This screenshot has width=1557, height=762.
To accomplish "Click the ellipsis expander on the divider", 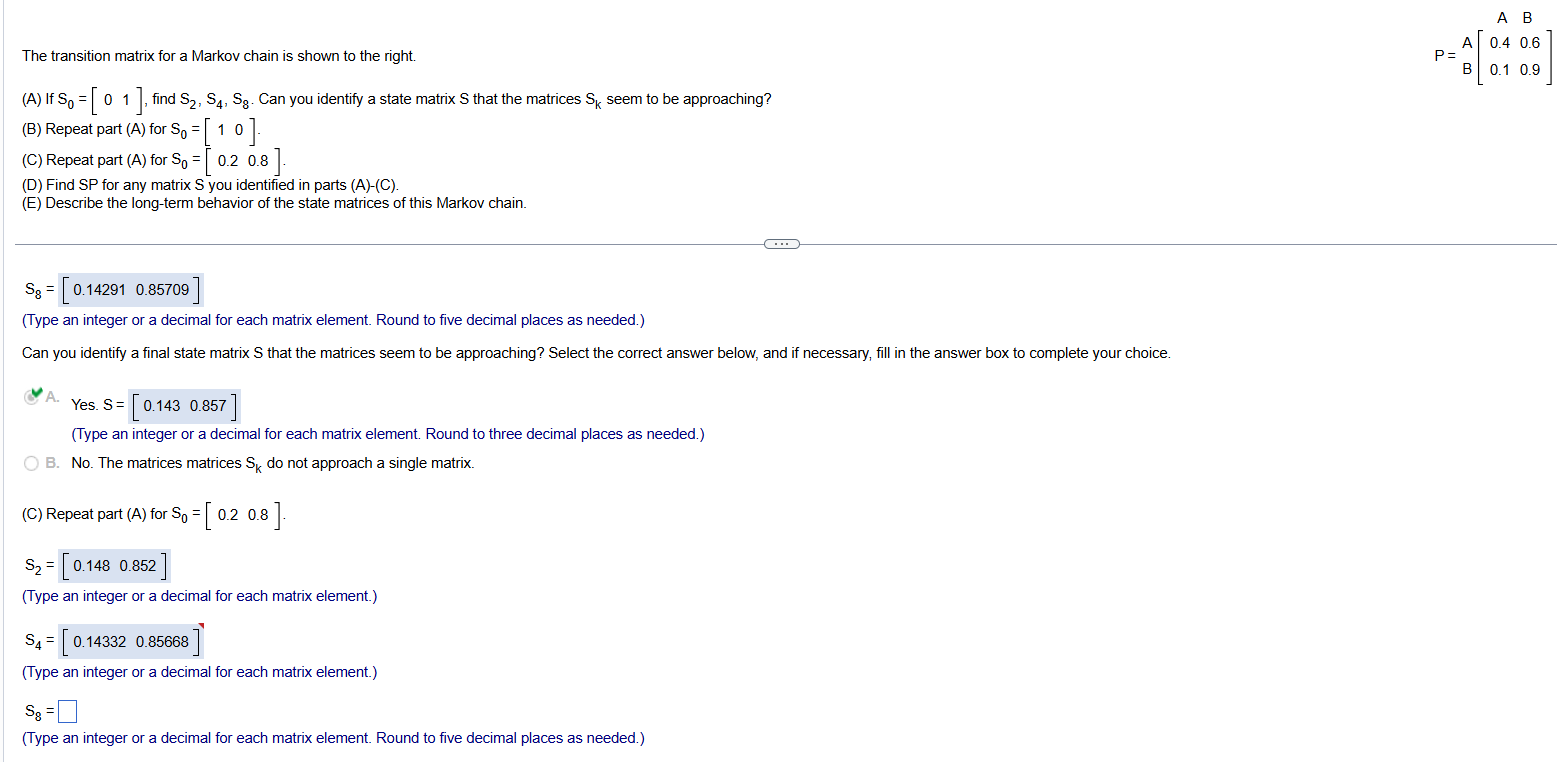I will [781, 243].
